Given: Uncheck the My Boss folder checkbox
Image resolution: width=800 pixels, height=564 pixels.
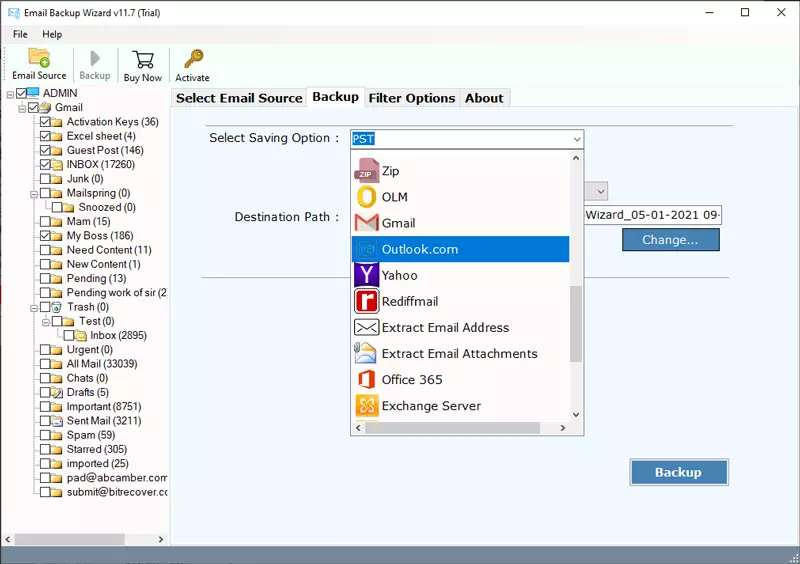Looking at the screenshot, I should pos(45,236).
